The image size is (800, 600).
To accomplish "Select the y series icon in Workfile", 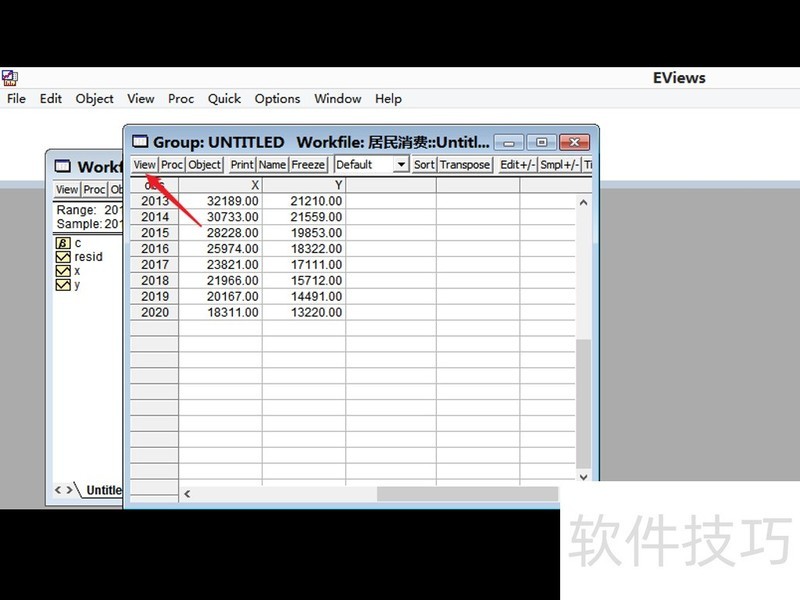I will point(63,285).
